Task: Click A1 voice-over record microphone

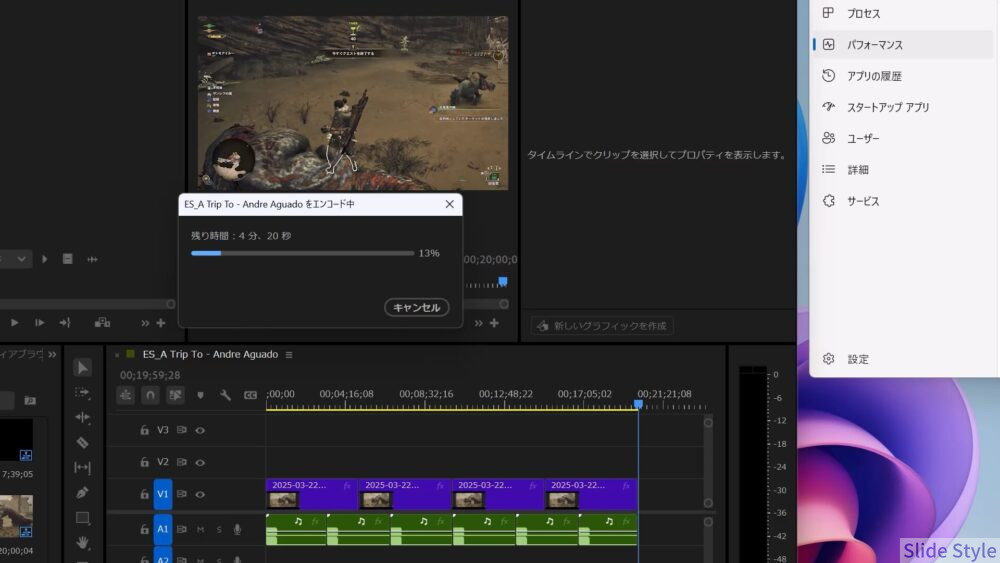Action: 237,529
